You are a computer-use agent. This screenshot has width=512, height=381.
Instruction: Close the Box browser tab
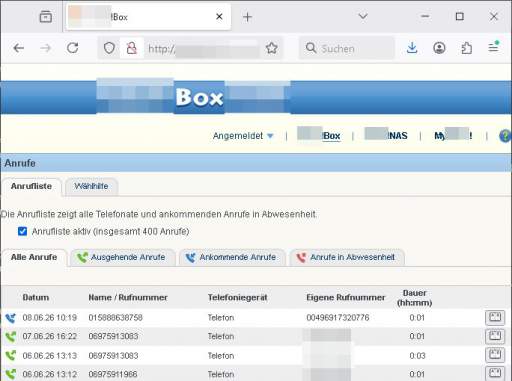[x=219, y=17]
